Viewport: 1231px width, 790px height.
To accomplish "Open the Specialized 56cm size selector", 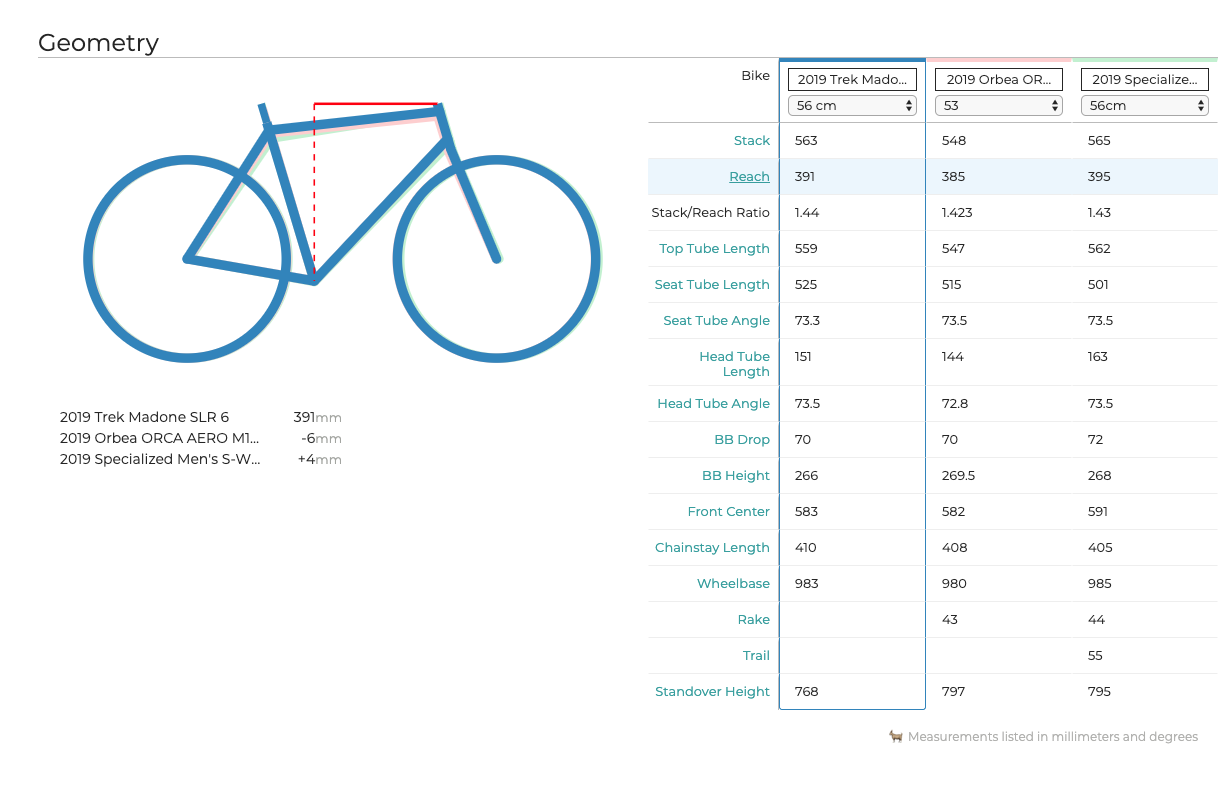I will coord(1144,104).
